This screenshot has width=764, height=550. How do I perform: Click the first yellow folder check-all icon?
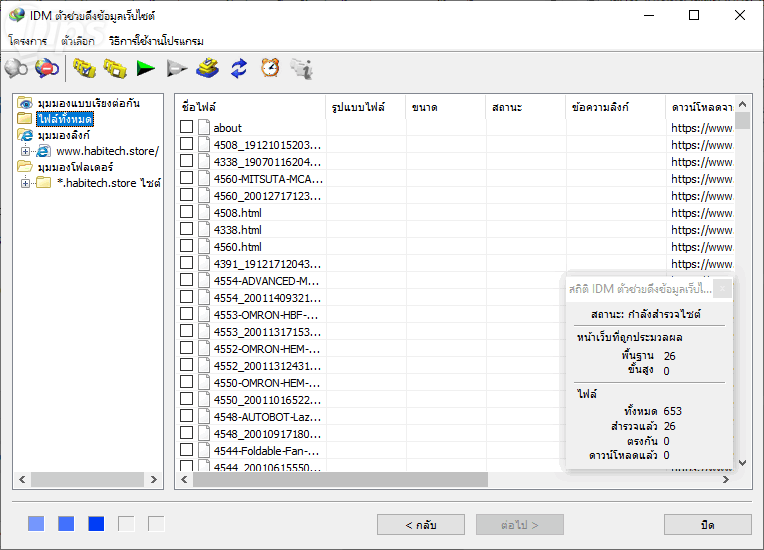point(84,68)
